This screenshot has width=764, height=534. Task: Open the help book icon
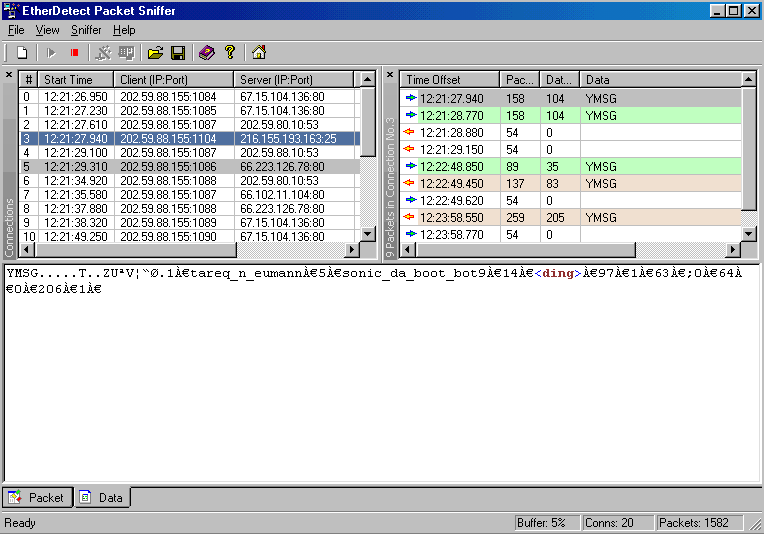[206, 53]
